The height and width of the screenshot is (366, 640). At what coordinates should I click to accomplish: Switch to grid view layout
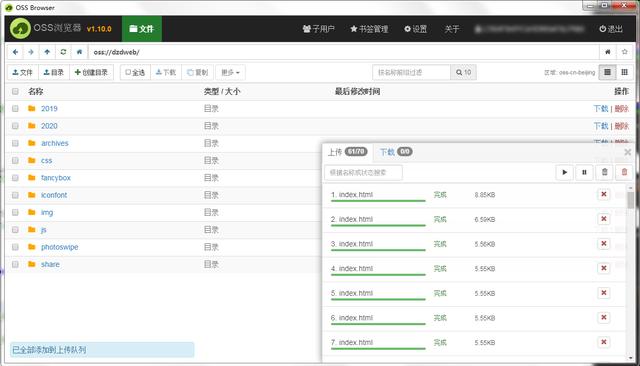pyautogui.click(x=624, y=72)
